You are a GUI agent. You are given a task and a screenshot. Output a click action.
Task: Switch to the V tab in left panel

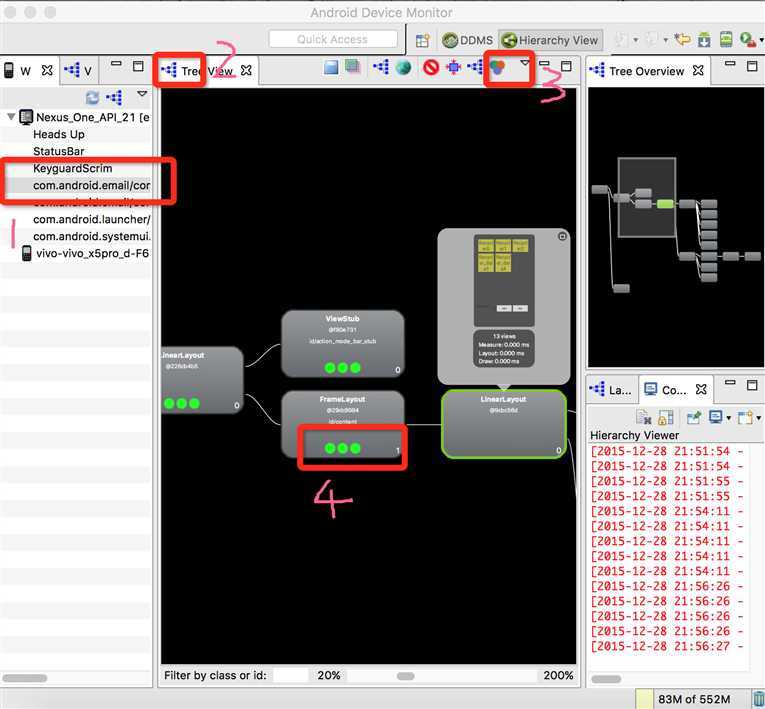point(79,71)
